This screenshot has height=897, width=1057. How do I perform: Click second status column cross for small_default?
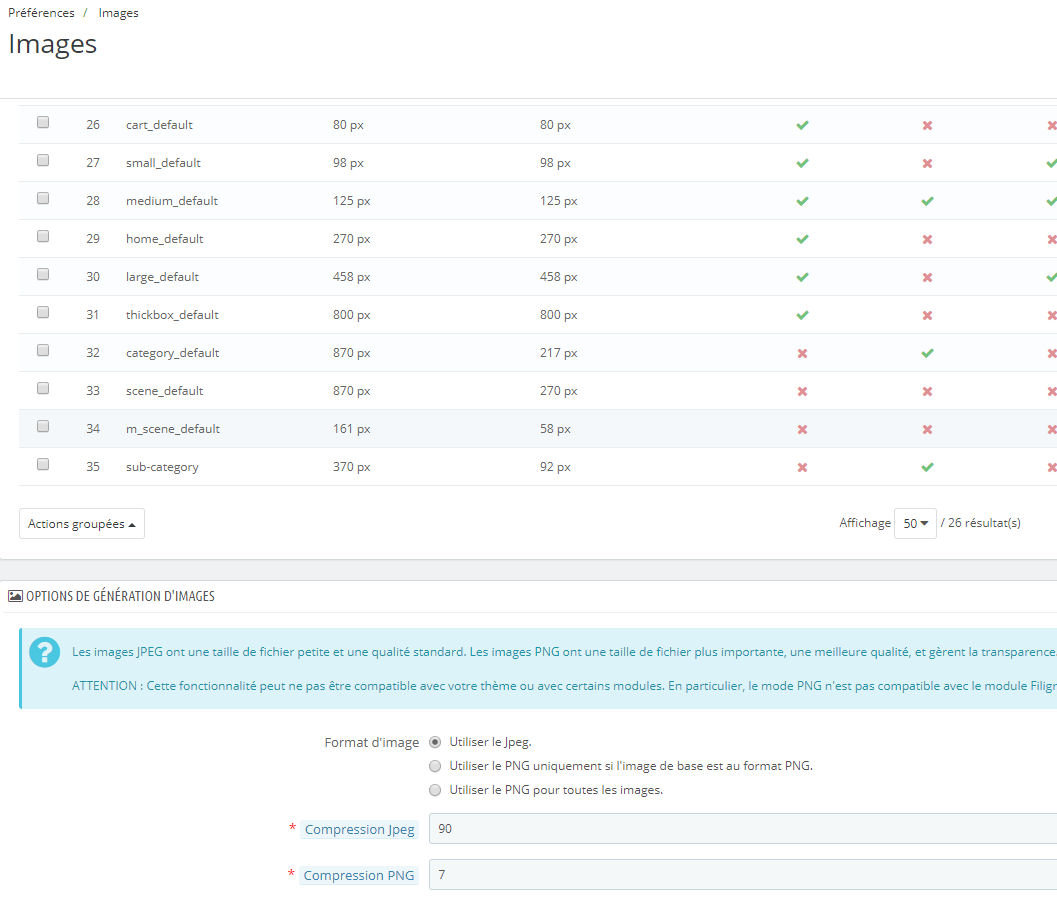tap(928, 163)
